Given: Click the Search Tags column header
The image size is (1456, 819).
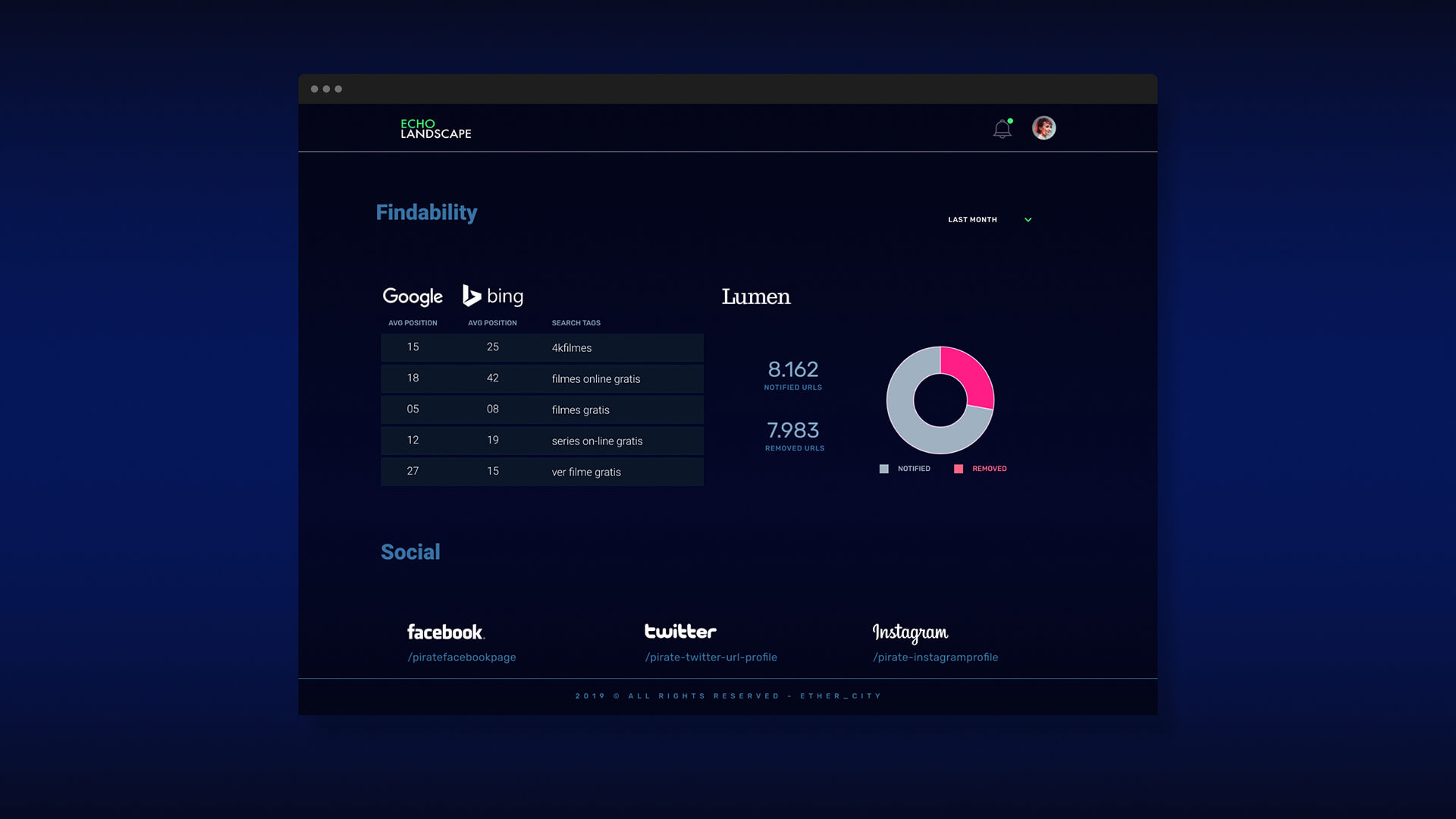Looking at the screenshot, I should pyautogui.click(x=576, y=323).
